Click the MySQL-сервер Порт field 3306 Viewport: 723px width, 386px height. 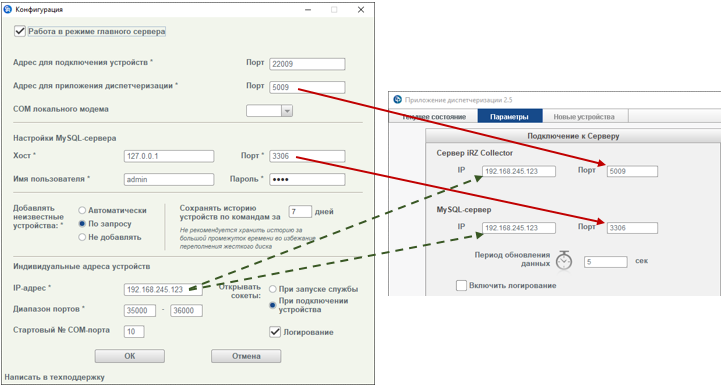tap(632, 228)
